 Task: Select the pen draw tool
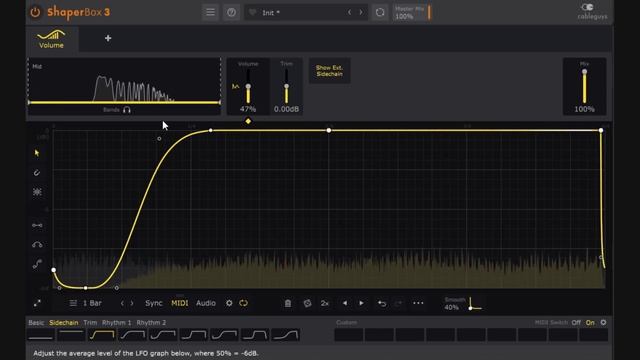pyautogui.click(x=37, y=173)
